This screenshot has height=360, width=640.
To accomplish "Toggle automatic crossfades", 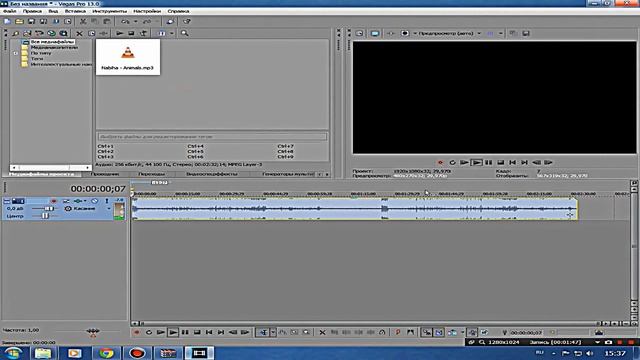I will 439,332.
